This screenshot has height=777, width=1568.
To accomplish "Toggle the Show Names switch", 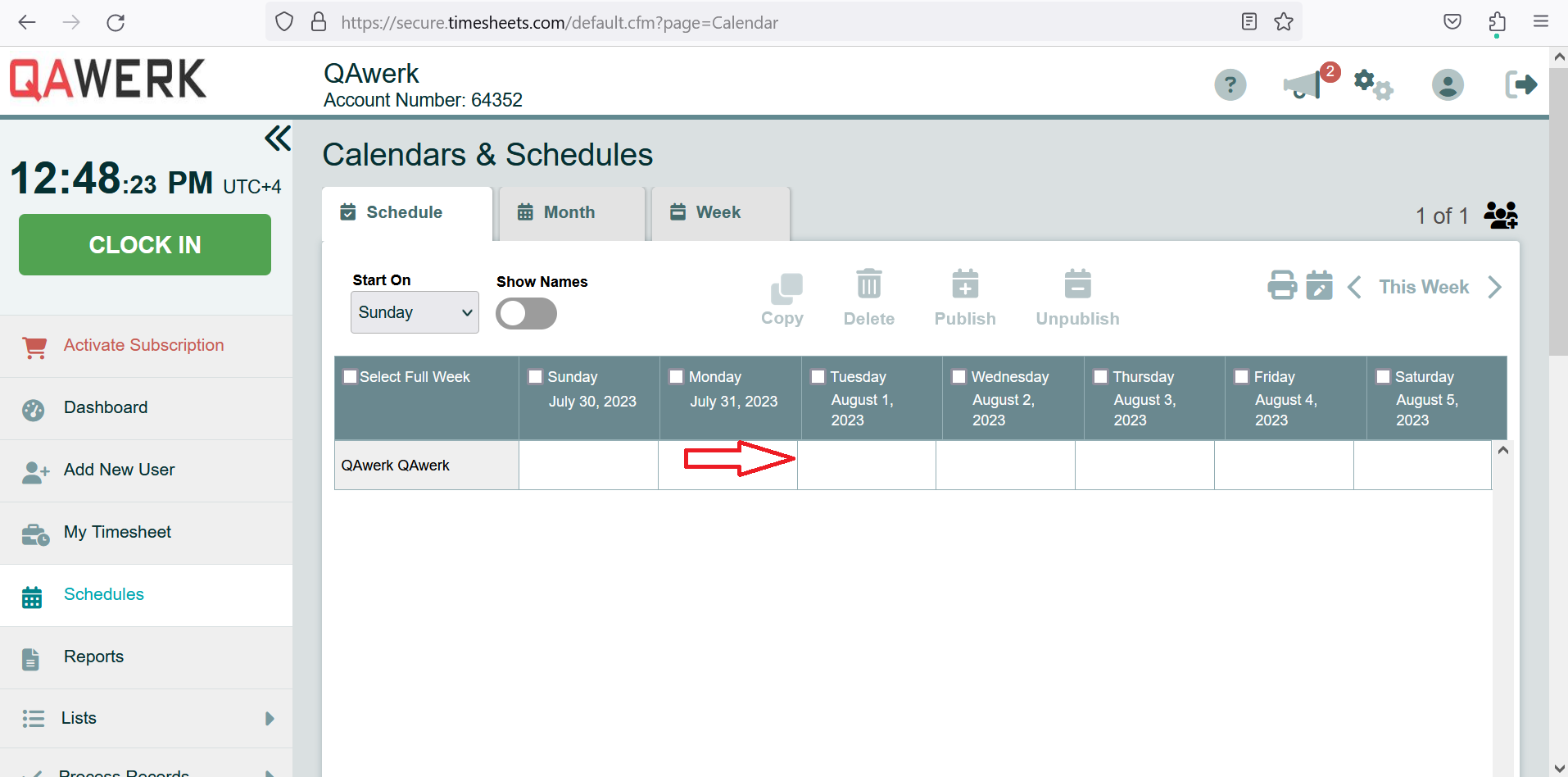I will pyautogui.click(x=526, y=313).
